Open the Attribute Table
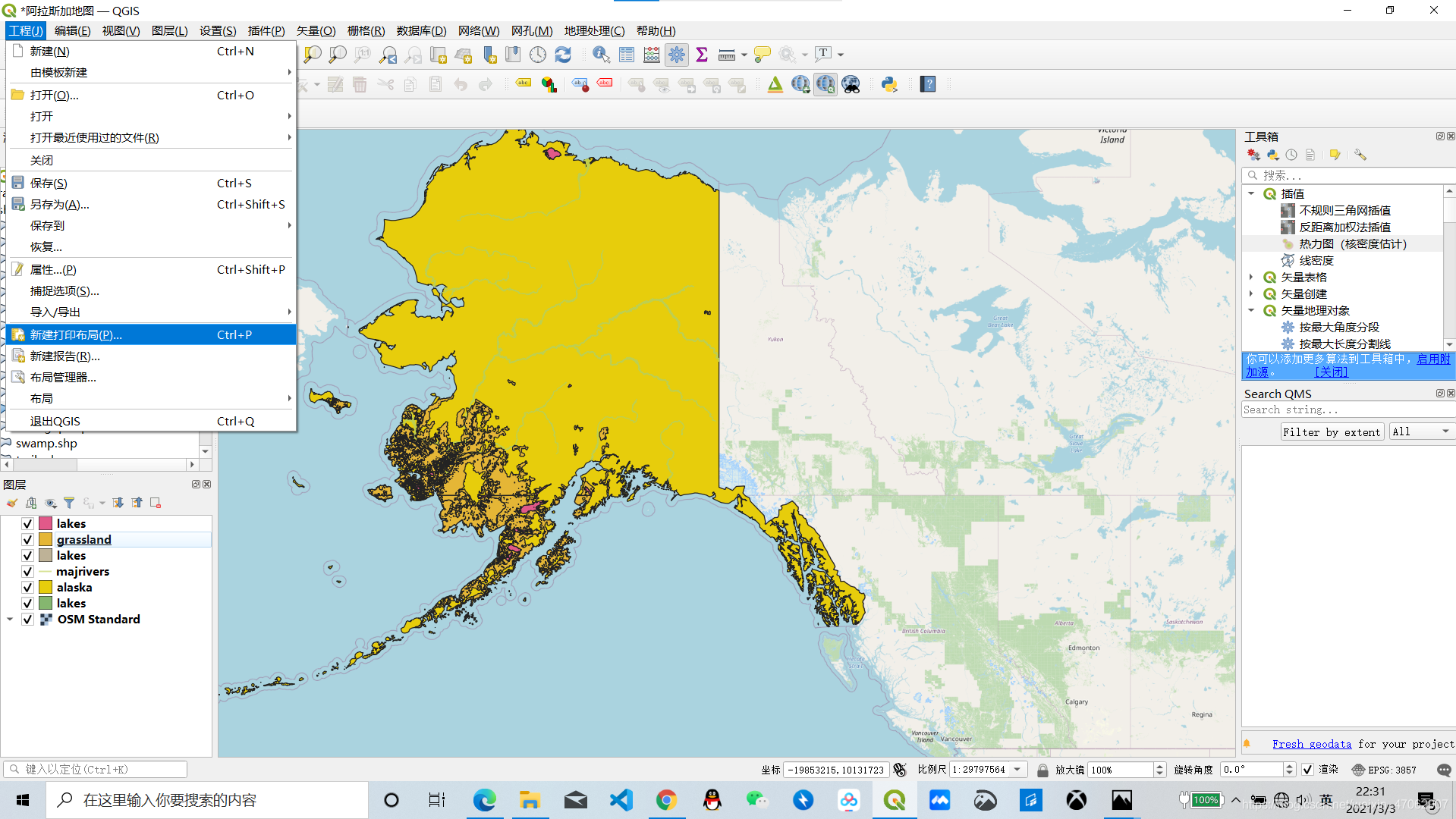 (627, 54)
